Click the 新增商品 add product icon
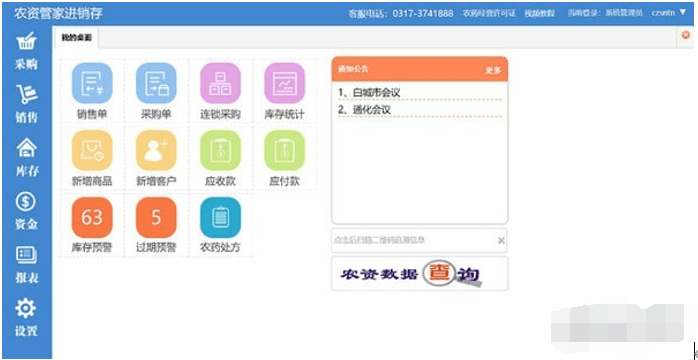 (x=92, y=150)
